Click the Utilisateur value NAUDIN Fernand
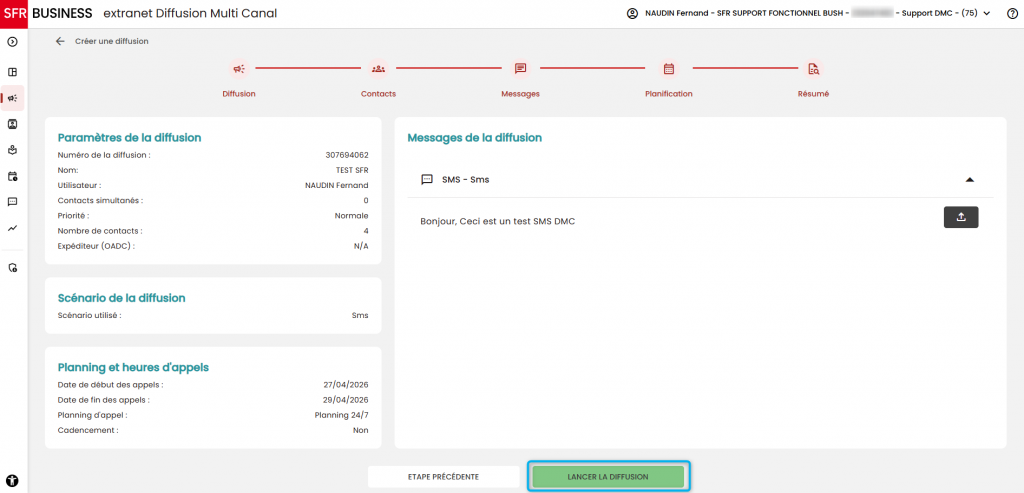 tap(337, 185)
